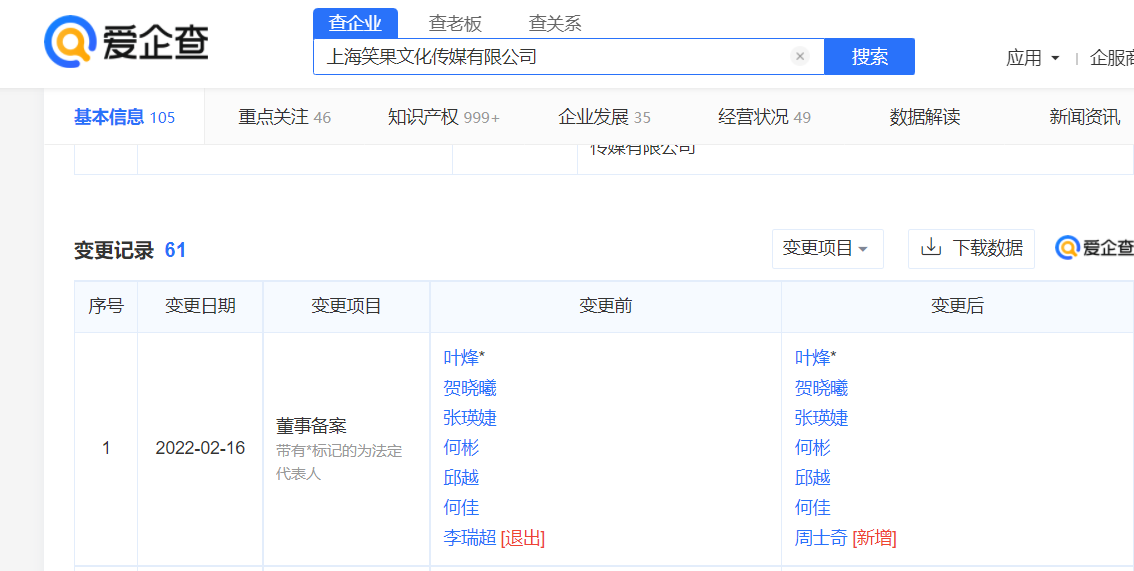This screenshot has height=571, width=1134.
Task: Click 周士奇 marked 新增
Action: [x=821, y=538]
